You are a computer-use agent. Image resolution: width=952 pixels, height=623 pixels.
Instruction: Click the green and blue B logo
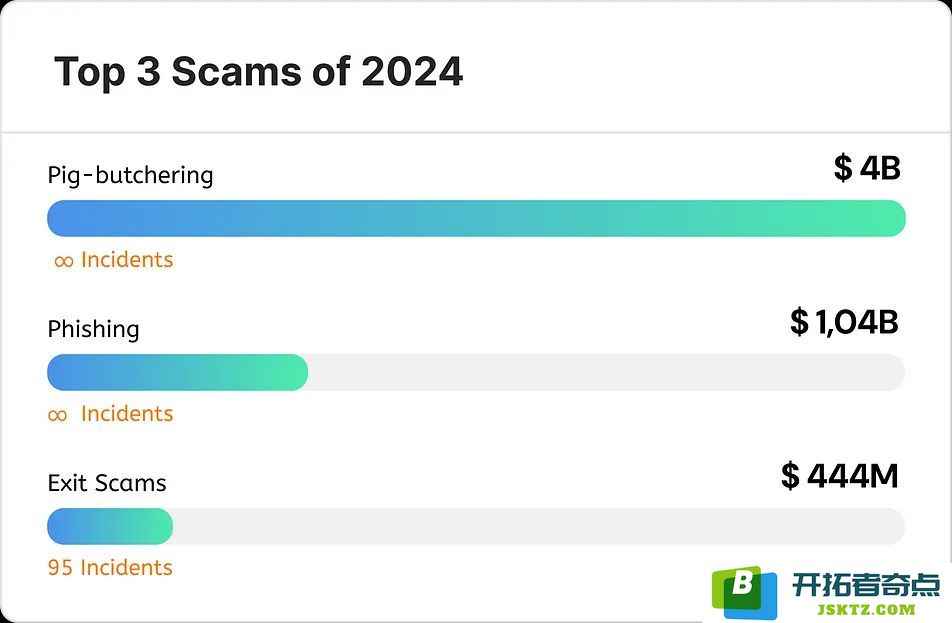pos(745,593)
